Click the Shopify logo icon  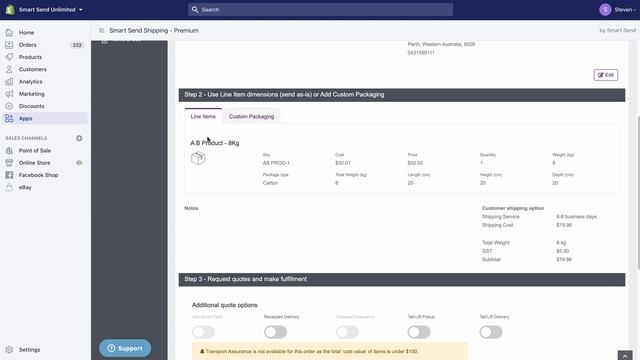(10, 9)
